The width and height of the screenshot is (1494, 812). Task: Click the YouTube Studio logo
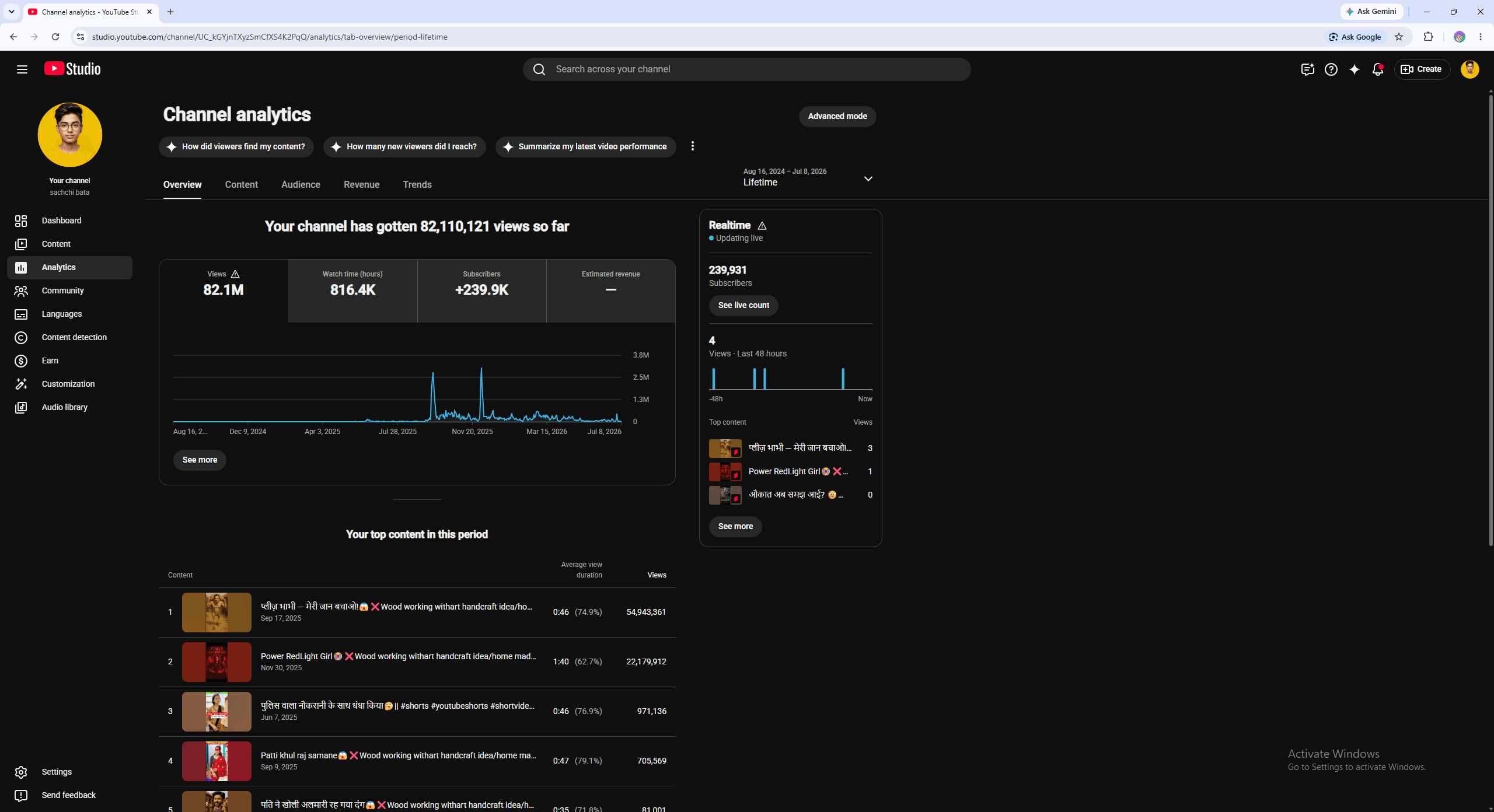pos(72,69)
